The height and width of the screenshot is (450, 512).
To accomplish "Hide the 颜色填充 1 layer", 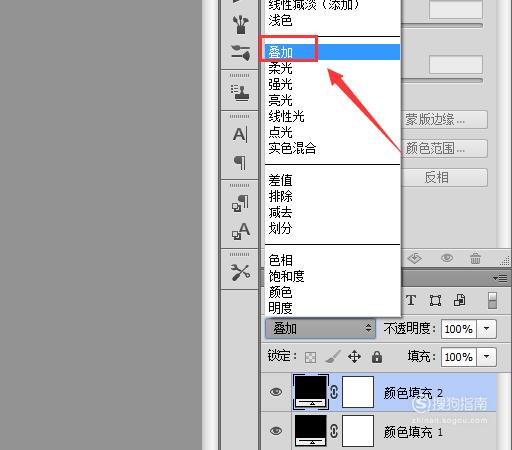I will pos(276,431).
